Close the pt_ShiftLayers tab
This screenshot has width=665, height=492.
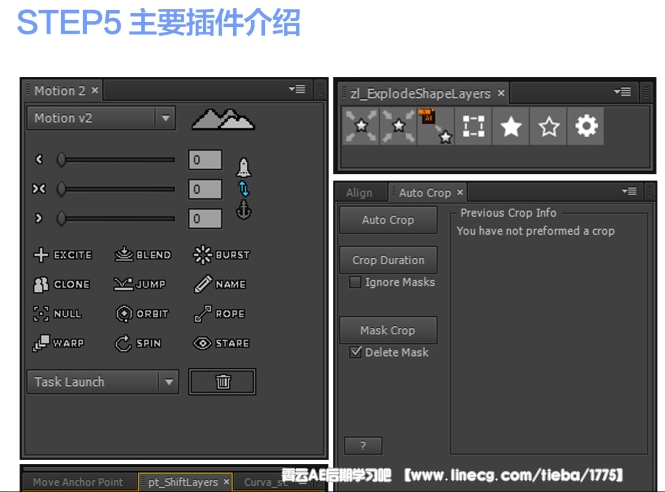pos(226,482)
